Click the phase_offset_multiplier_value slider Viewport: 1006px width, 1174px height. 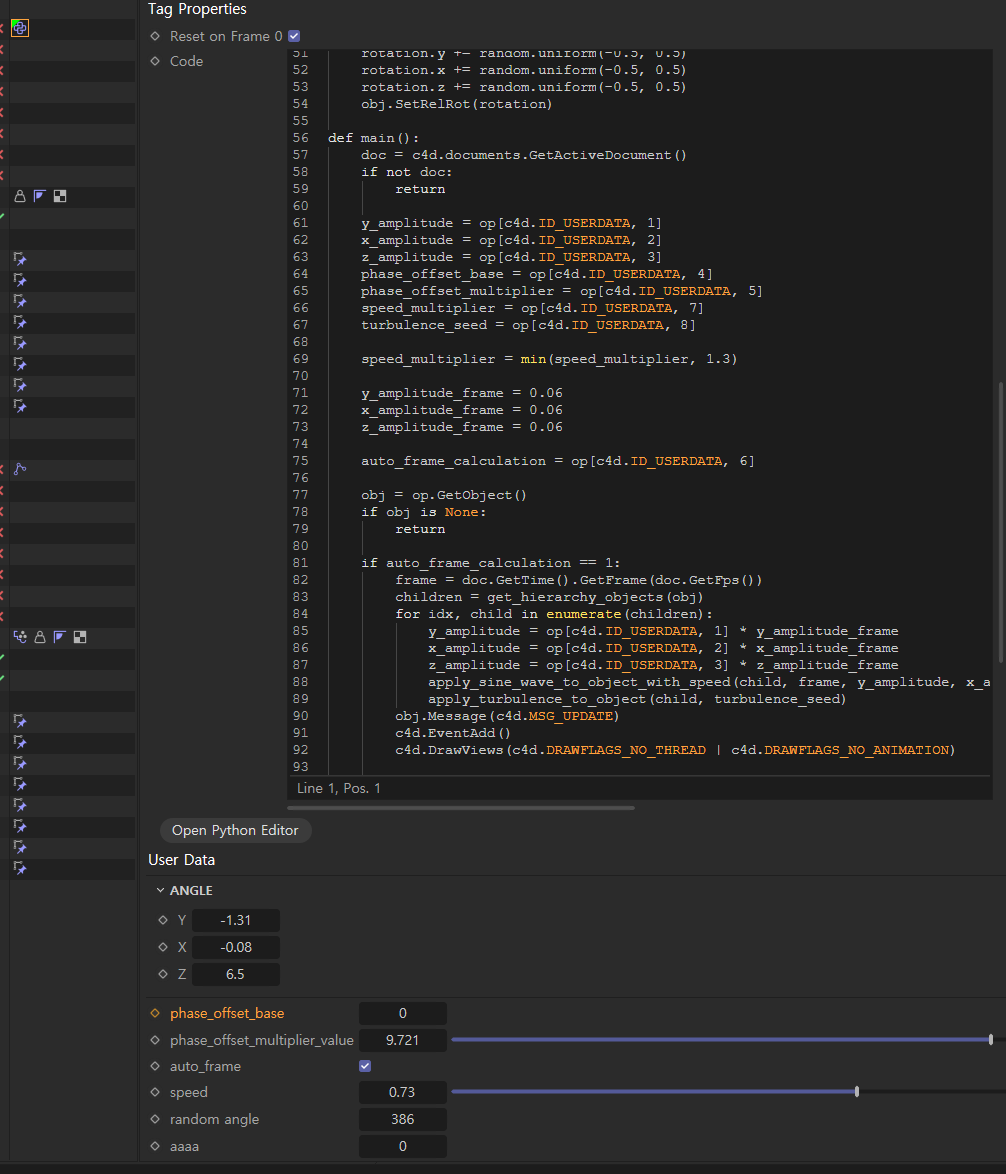pyautogui.click(x=720, y=1040)
